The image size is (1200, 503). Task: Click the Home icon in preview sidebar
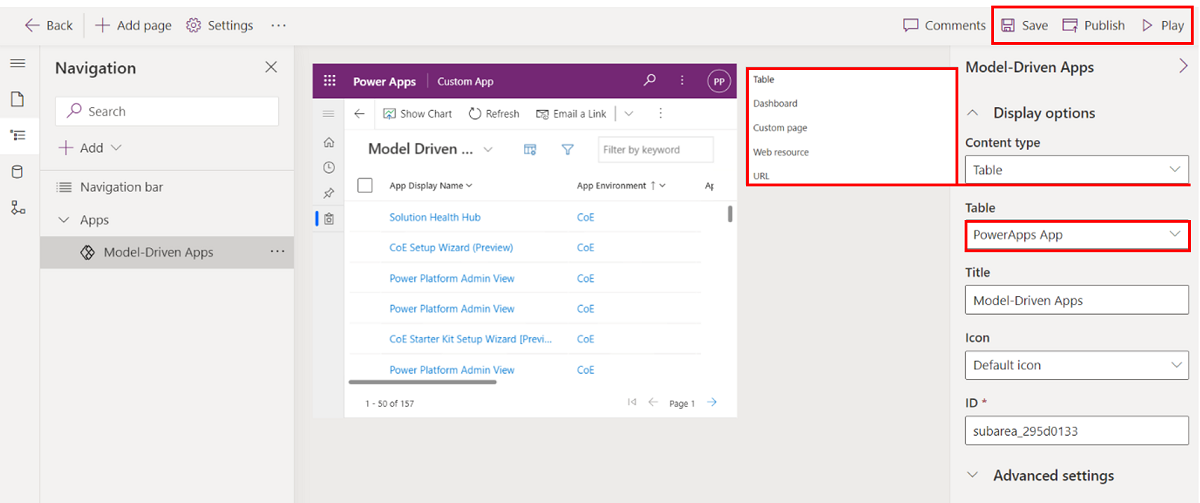(328, 143)
